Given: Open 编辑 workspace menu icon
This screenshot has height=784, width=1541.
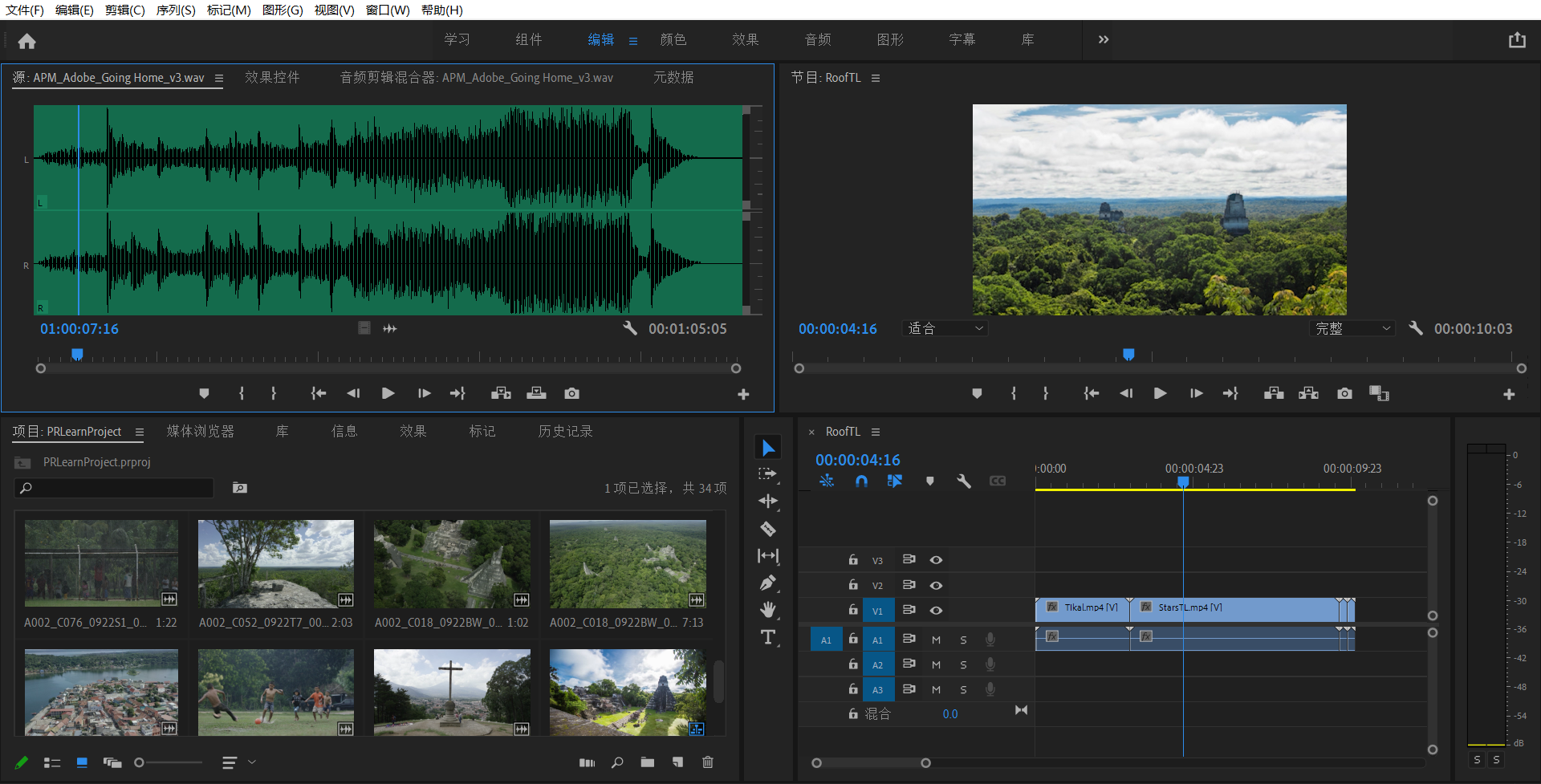Looking at the screenshot, I should click(633, 41).
